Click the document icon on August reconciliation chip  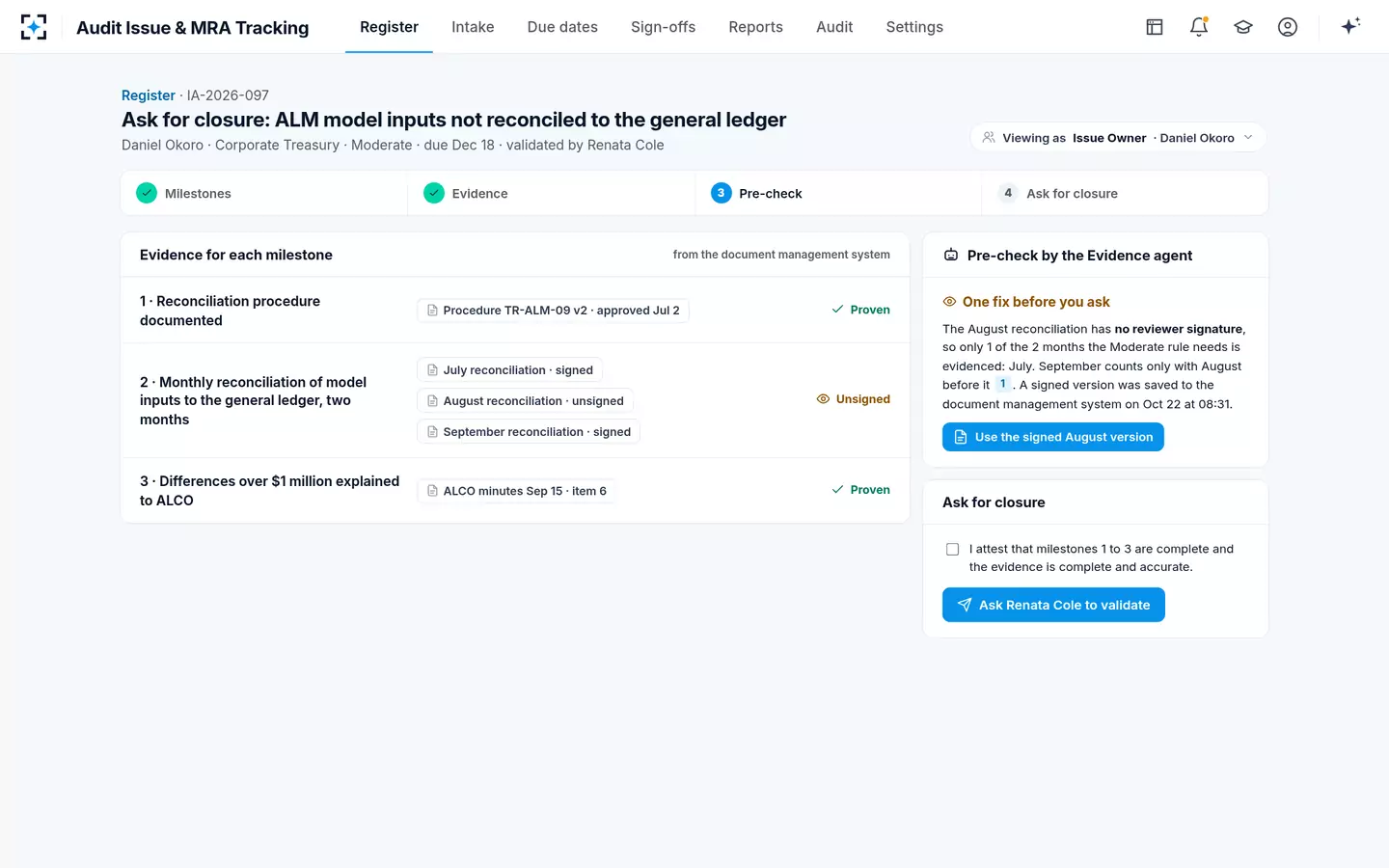[x=432, y=401]
